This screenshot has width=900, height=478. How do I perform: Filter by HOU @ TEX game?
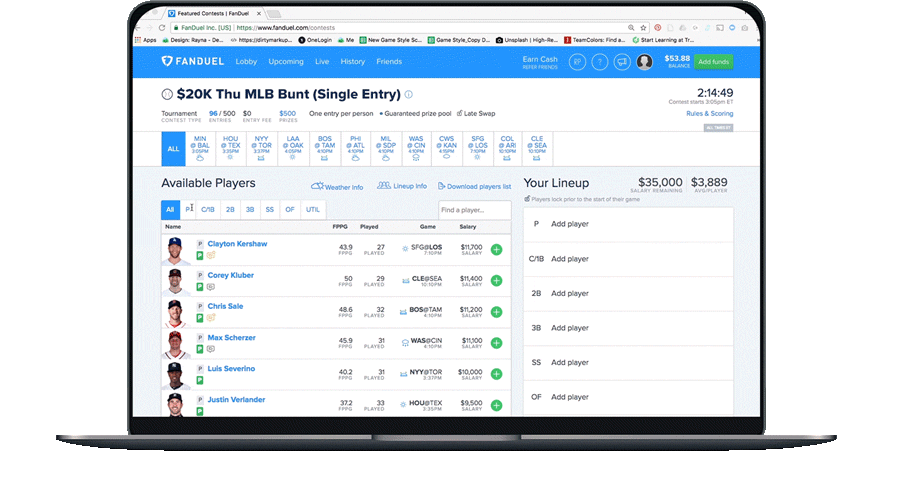pos(231,149)
